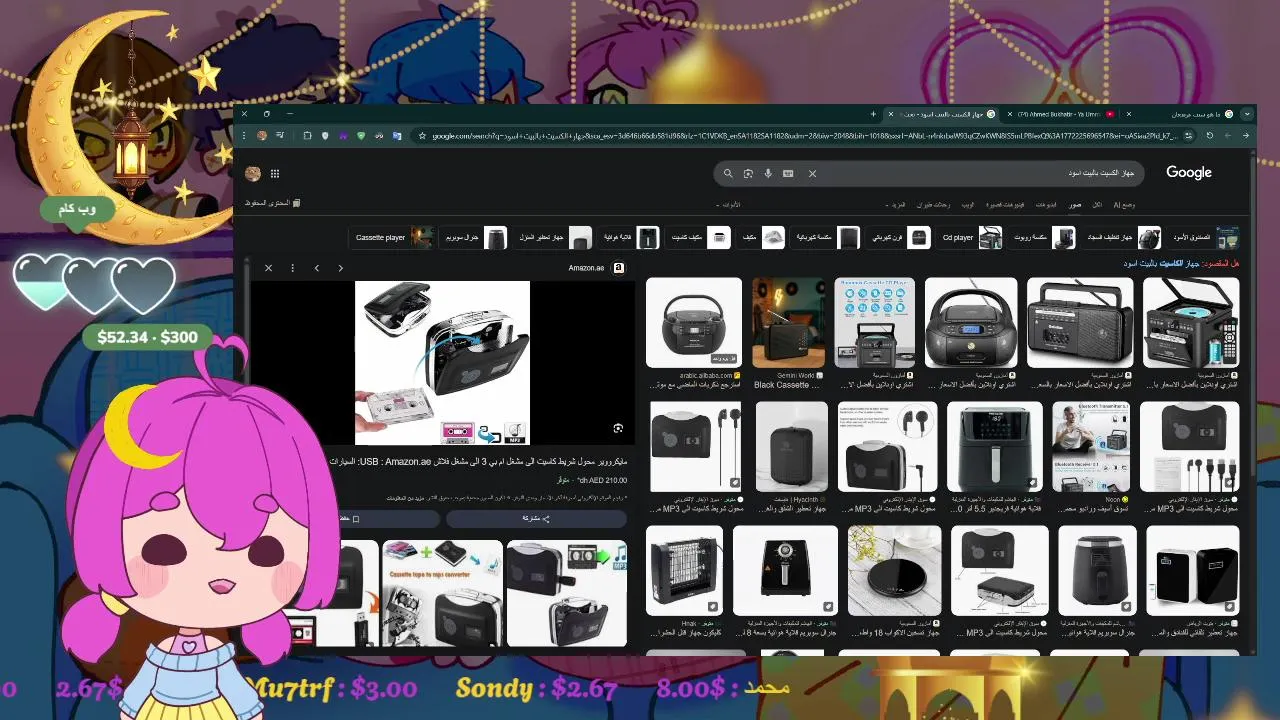Viewport: 1280px width, 720px height.
Task: Select the Web (الويب) search tab
Action: click(968, 204)
